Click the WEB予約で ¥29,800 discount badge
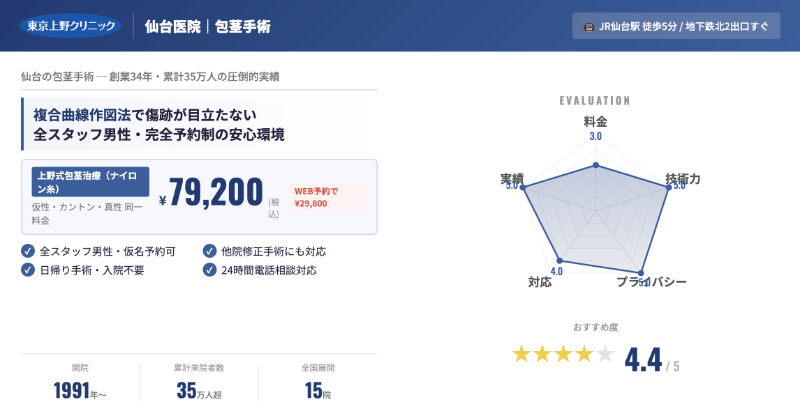The image size is (800, 418). click(x=328, y=196)
